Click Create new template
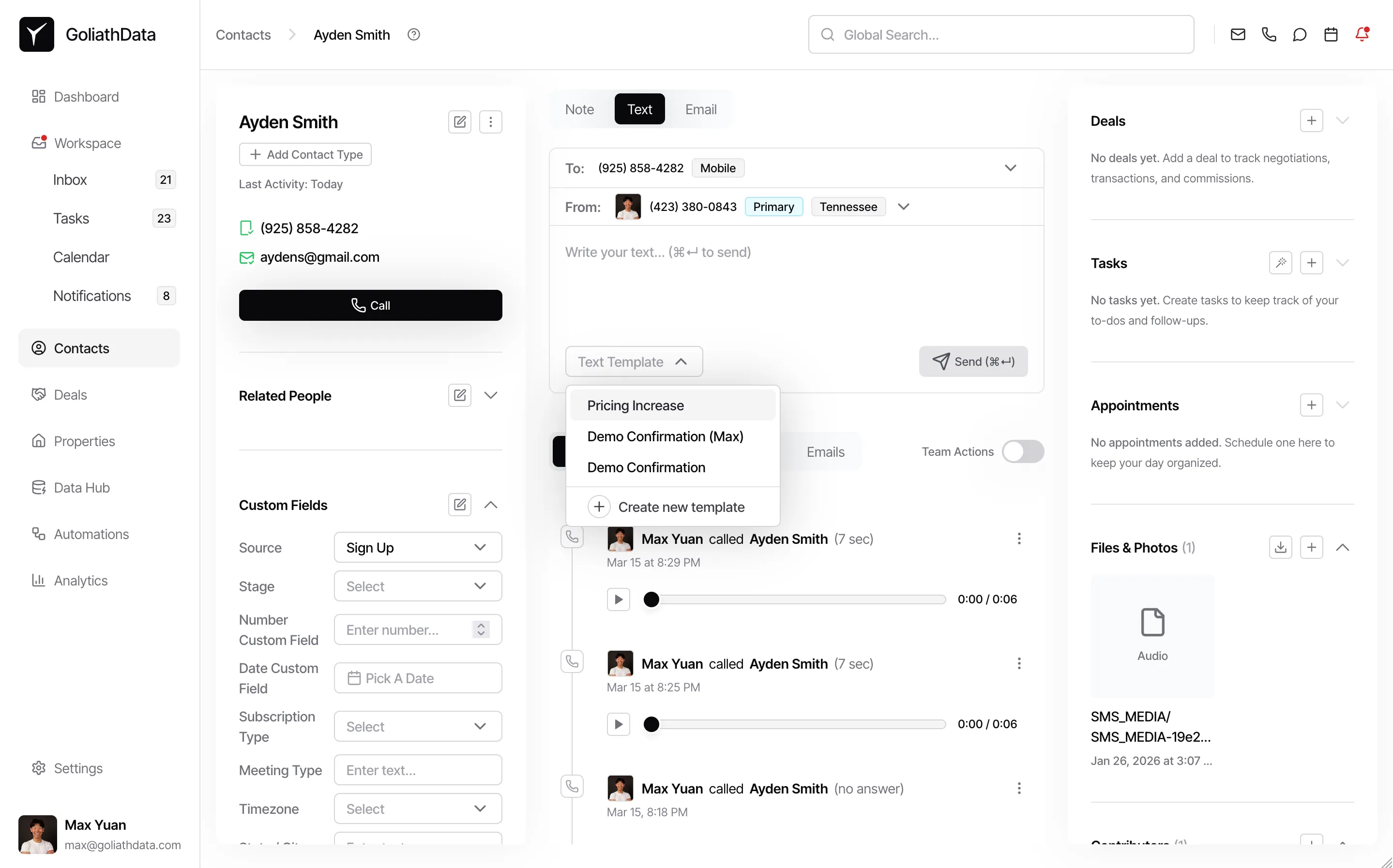 tap(681, 507)
